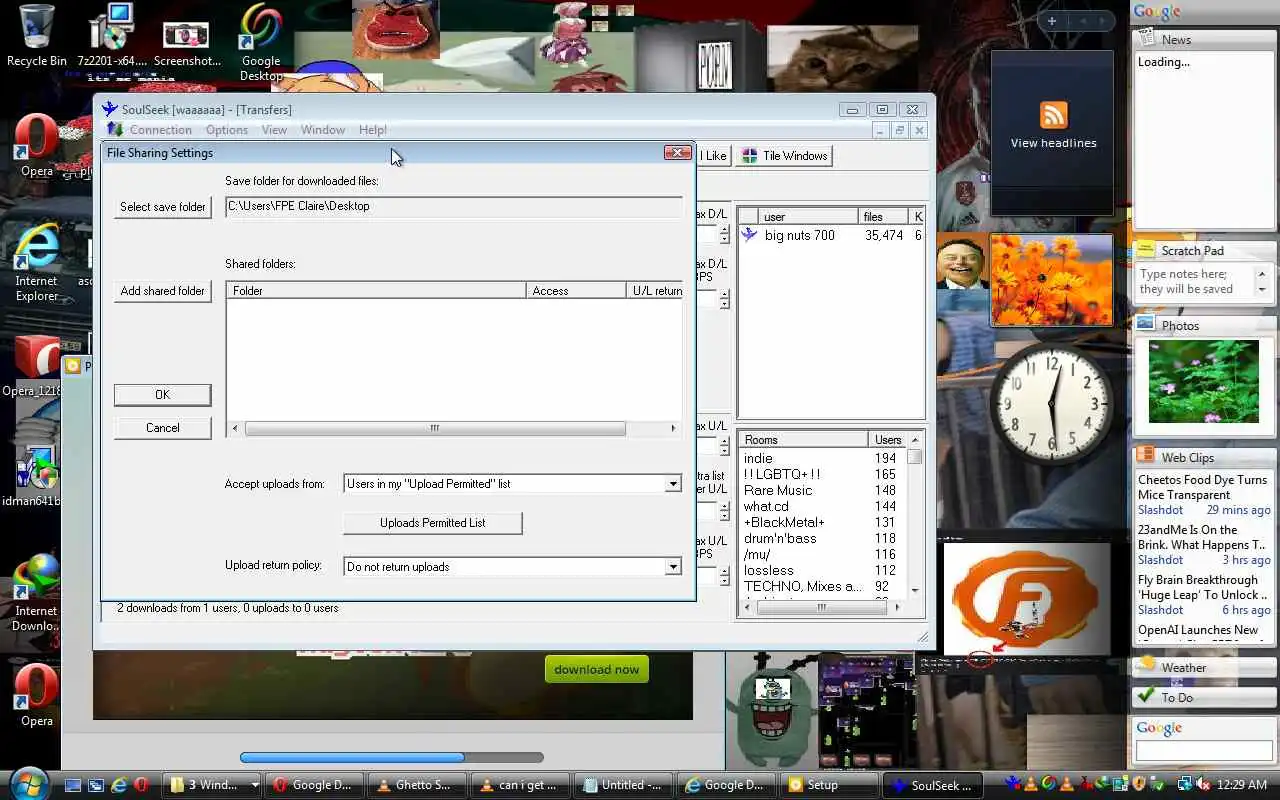Screen dimensions: 1280x800
Task: Click the 'Tile Windows' button
Action: 785,156
